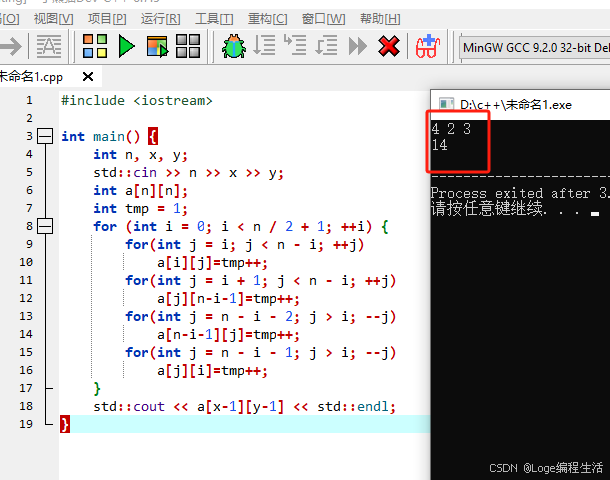Click the 'a[j][n-i-1]=tmp++;' code line
The width and height of the screenshot is (610, 480).
[x=228, y=299]
